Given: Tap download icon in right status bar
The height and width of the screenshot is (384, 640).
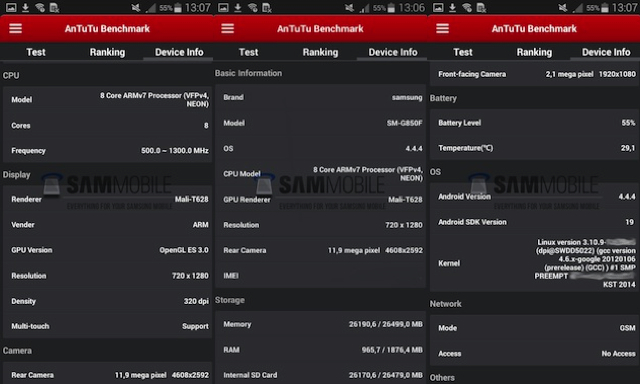Looking at the screenshot, I should click(452, 7).
